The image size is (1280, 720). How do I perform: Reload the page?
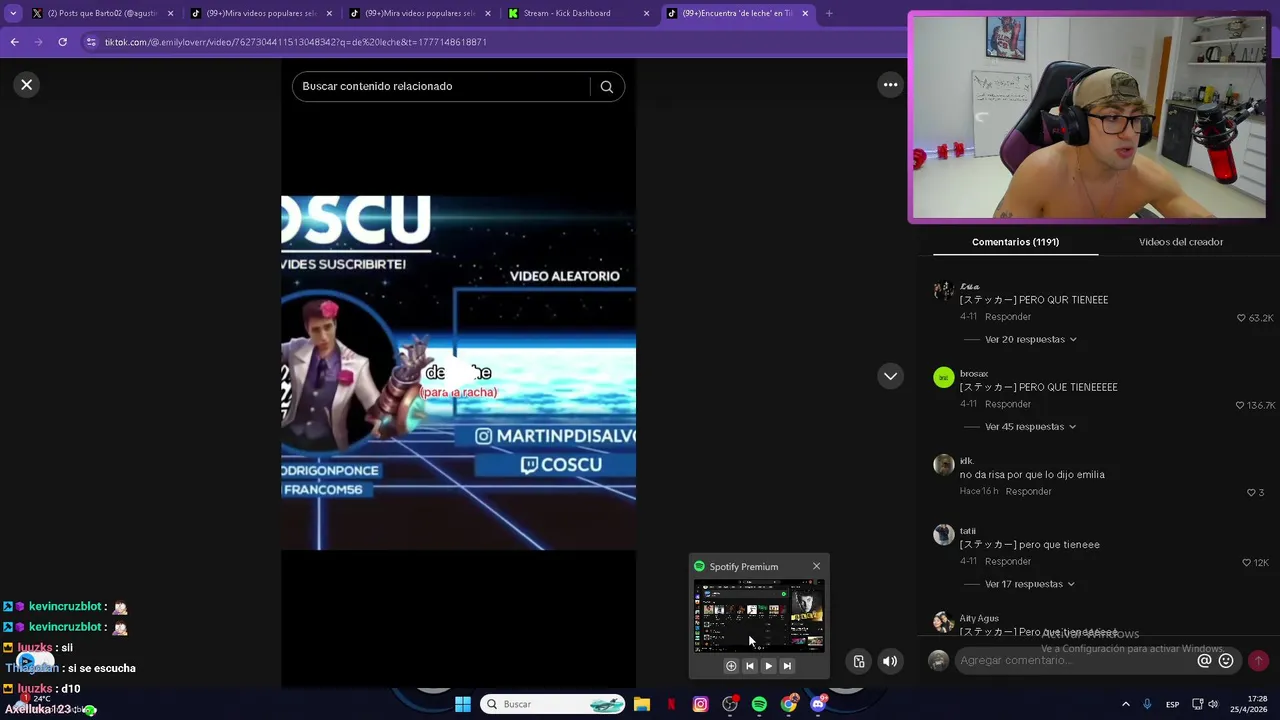62,42
